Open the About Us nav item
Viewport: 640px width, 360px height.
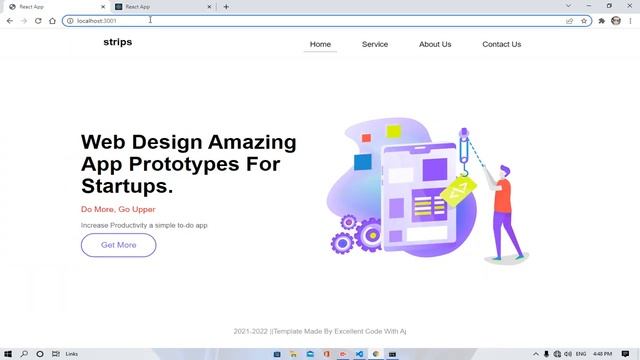point(435,44)
